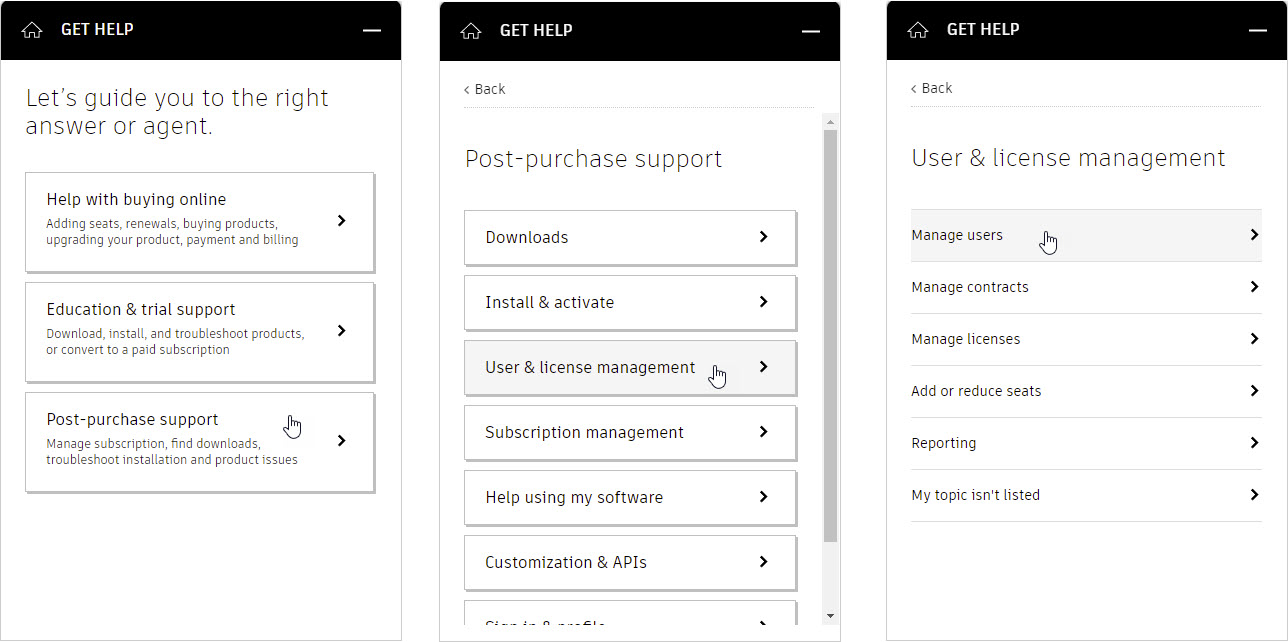Click 'Post-purchase support' heading text

(594, 159)
